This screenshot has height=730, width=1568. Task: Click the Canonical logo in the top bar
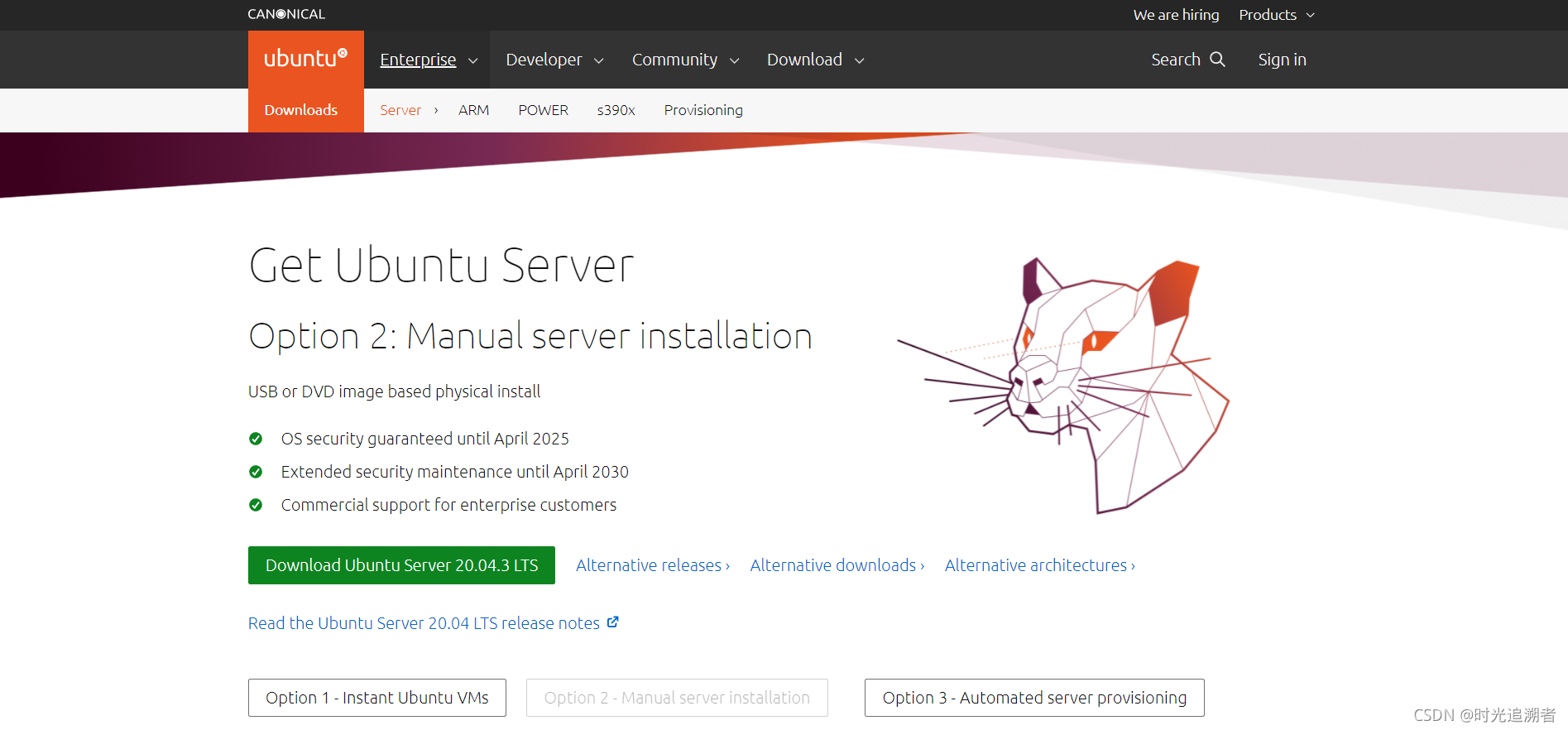(286, 14)
